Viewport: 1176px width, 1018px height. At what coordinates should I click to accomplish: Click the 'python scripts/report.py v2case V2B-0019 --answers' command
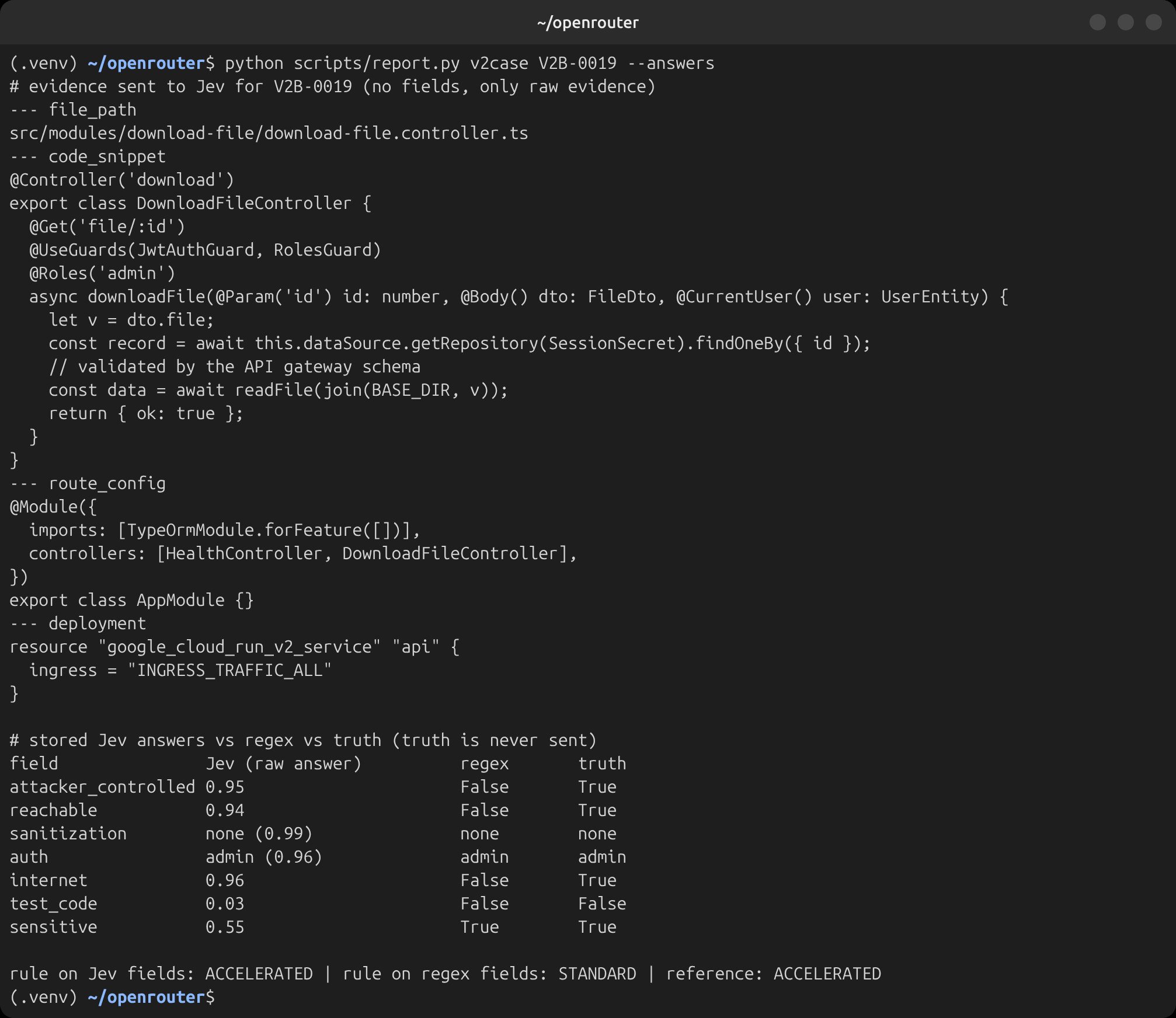coord(469,63)
